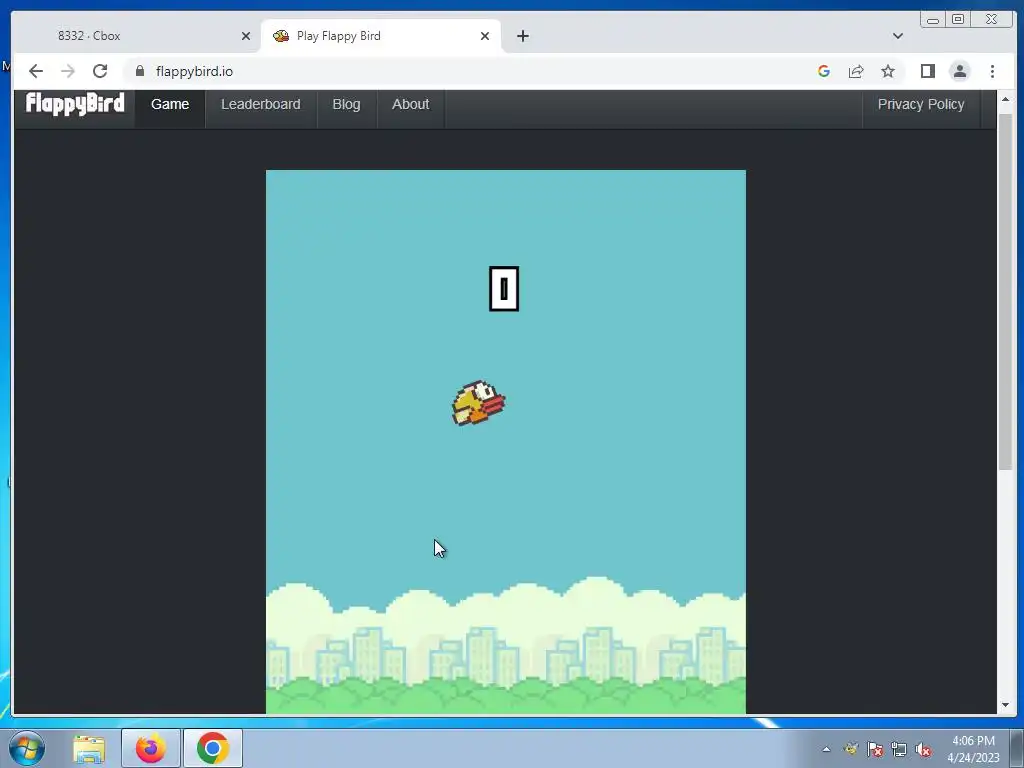Image resolution: width=1024 pixels, height=768 pixels.
Task: Reload the flappybird.io page
Action: 100,71
